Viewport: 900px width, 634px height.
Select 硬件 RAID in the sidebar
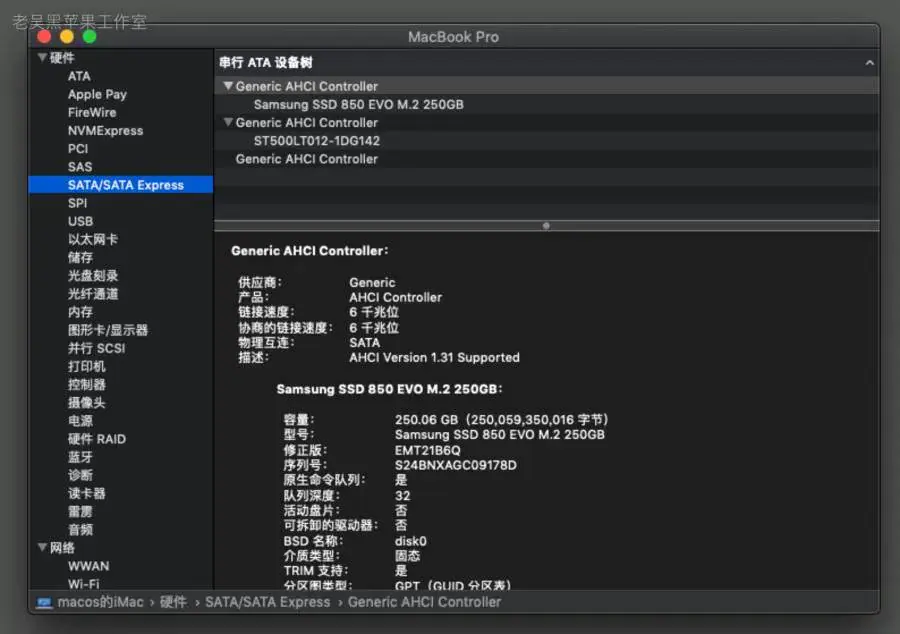[96, 439]
